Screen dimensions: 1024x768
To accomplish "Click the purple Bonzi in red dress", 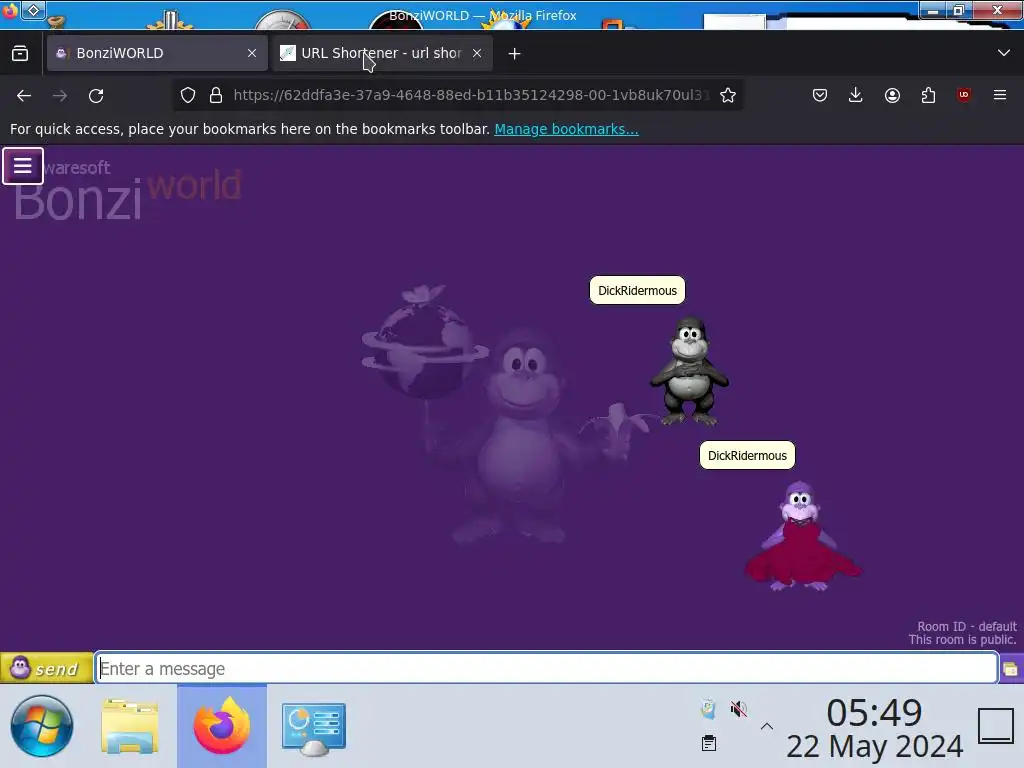I will click(803, 537).
